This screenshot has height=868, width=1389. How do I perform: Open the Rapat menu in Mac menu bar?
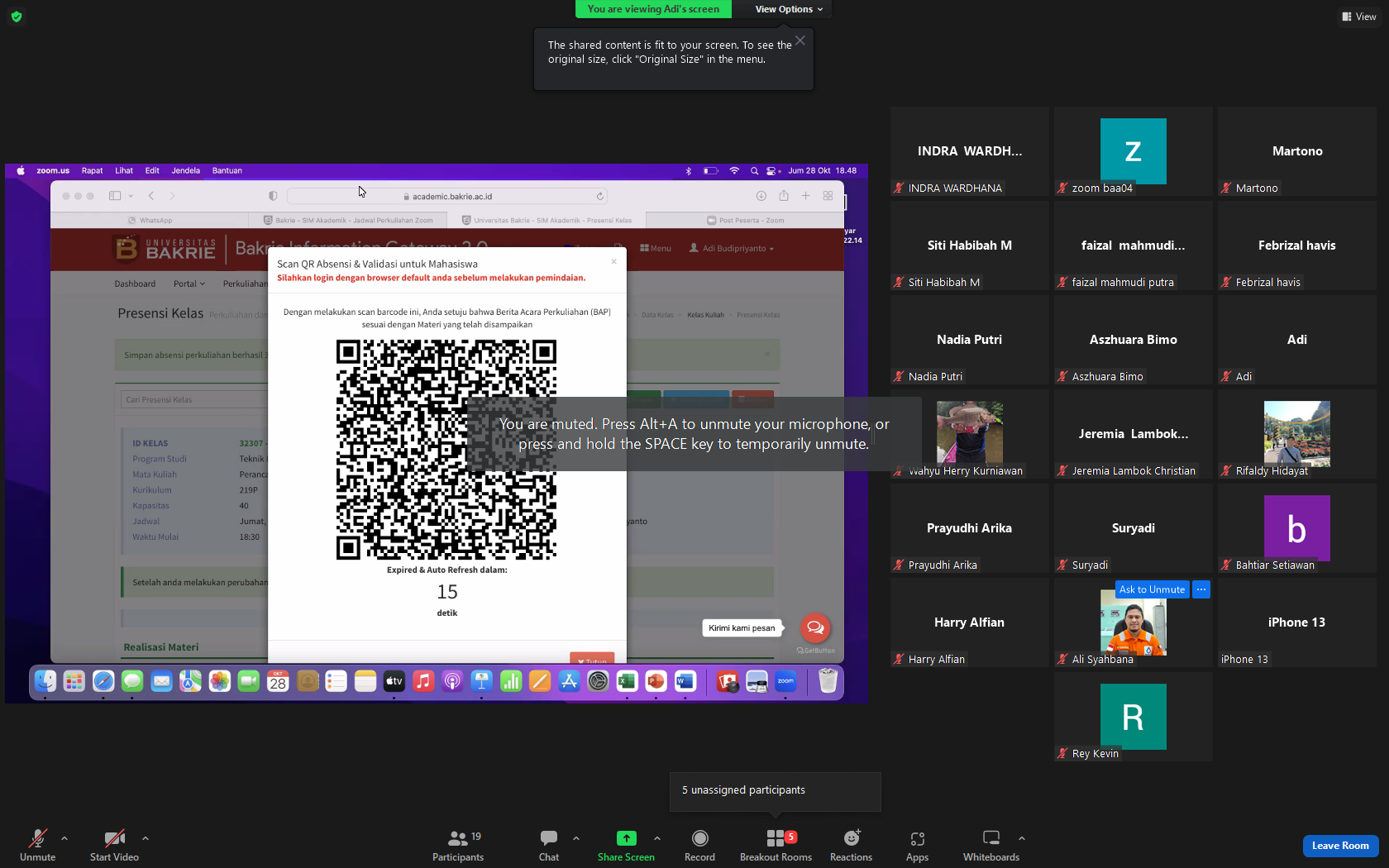click(92, 171)
